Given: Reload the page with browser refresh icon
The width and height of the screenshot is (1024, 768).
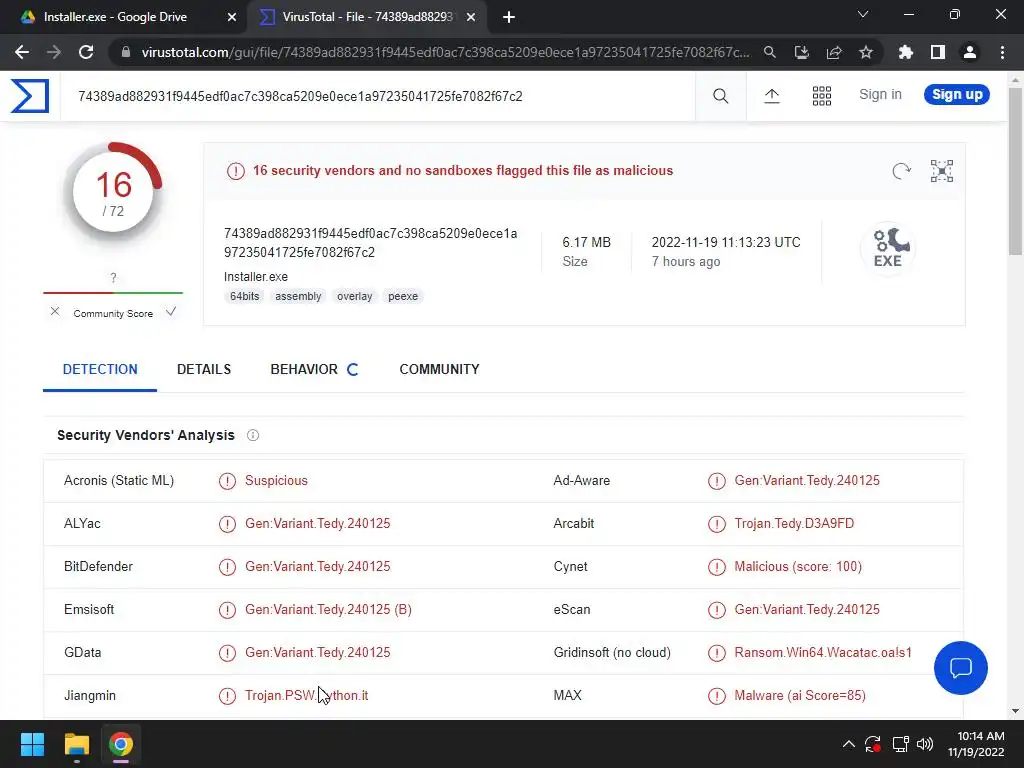Looking at the screenshot, I should tap(86, 52).
